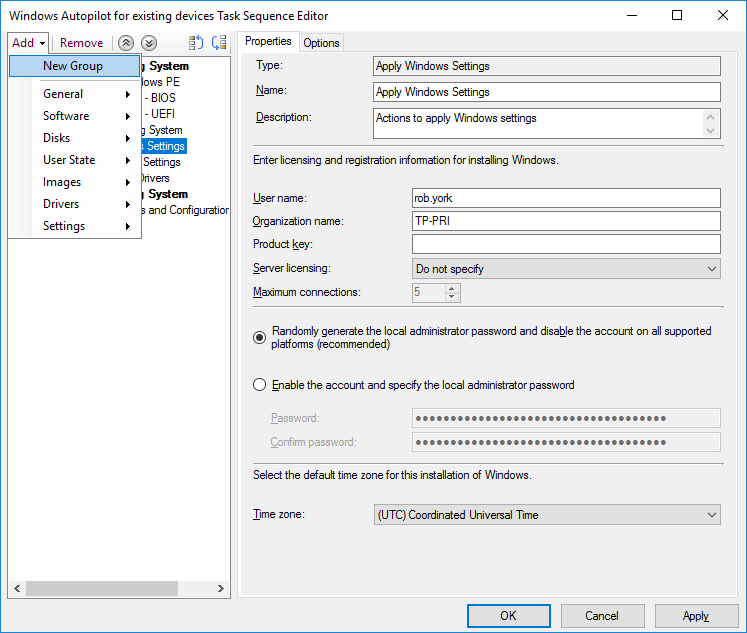Select the '- BIOS' tree step
The width and height of the screenshot is (747, 633).
pyautogui.click(x=160, y=98)
